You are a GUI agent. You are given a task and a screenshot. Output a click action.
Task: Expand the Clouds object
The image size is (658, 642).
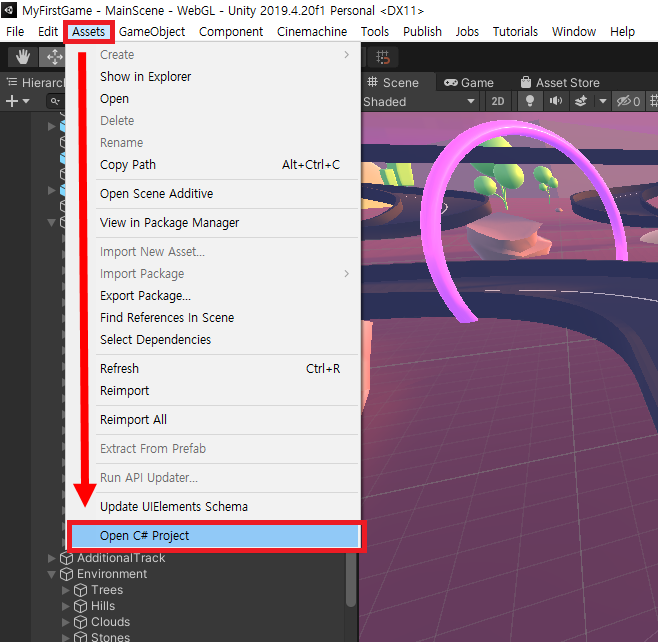65,622
